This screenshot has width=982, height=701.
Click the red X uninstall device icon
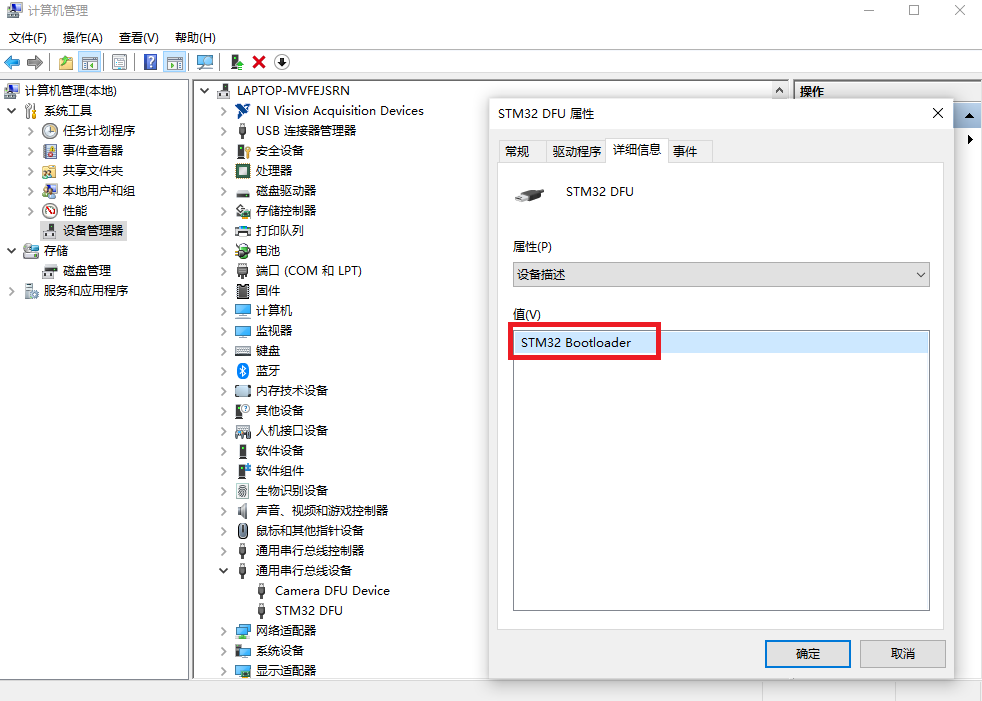(x=259, y=62)
